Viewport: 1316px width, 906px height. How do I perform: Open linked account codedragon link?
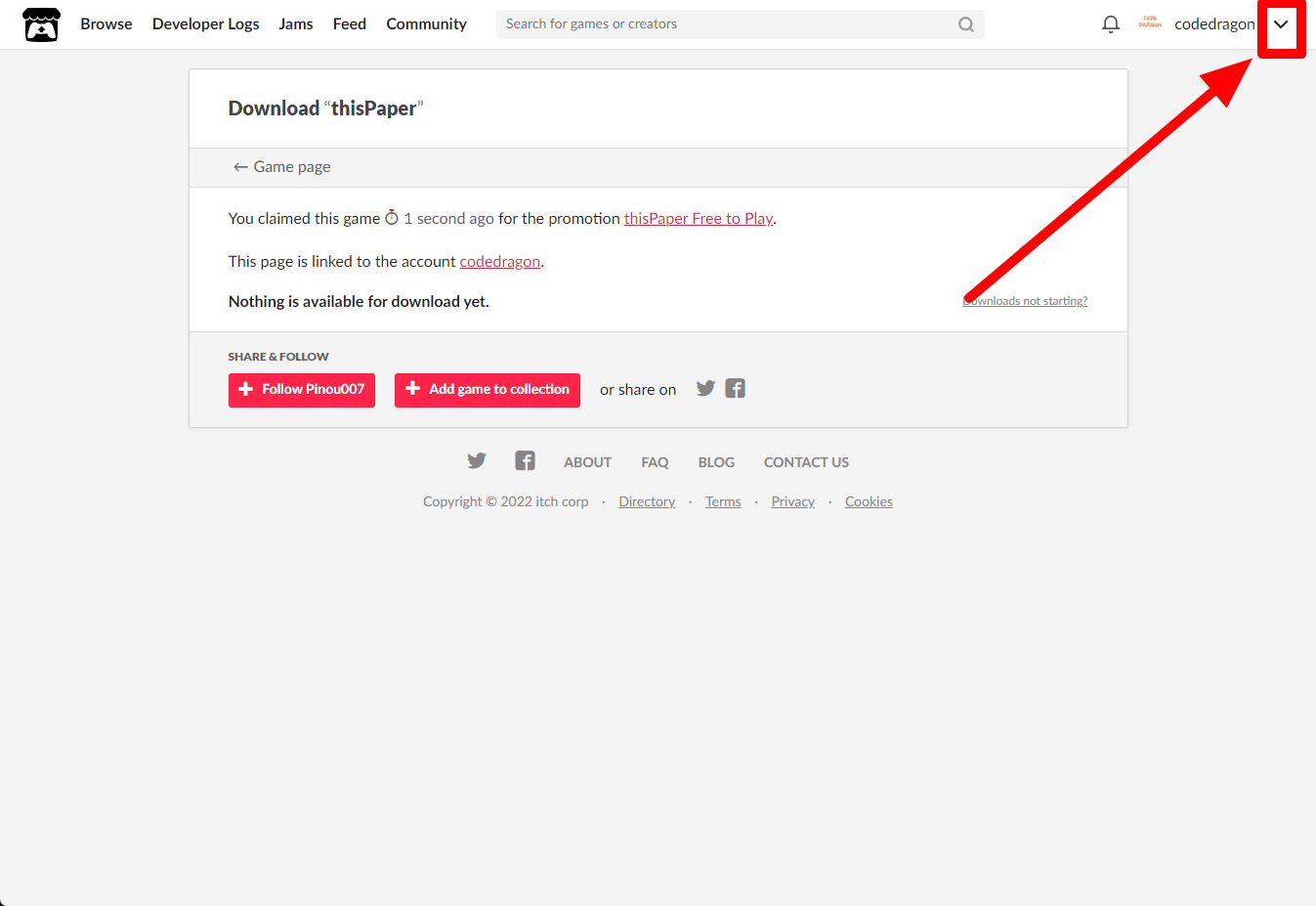click(x=500, y=262)
